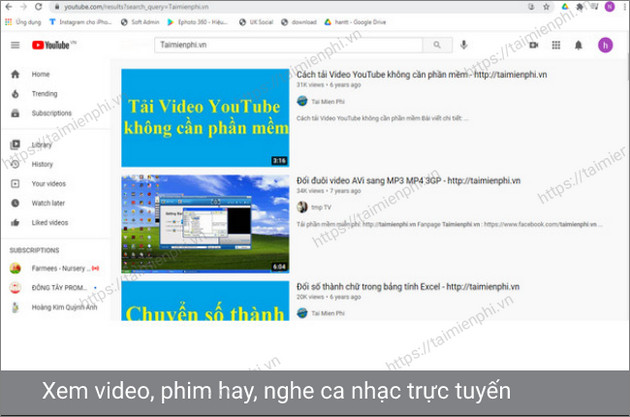Open the title 'Đổi đuôi video AVI sang MP3 MP4 3GP'
Screen dimensions: 630x417
click(x=408, y=181)
